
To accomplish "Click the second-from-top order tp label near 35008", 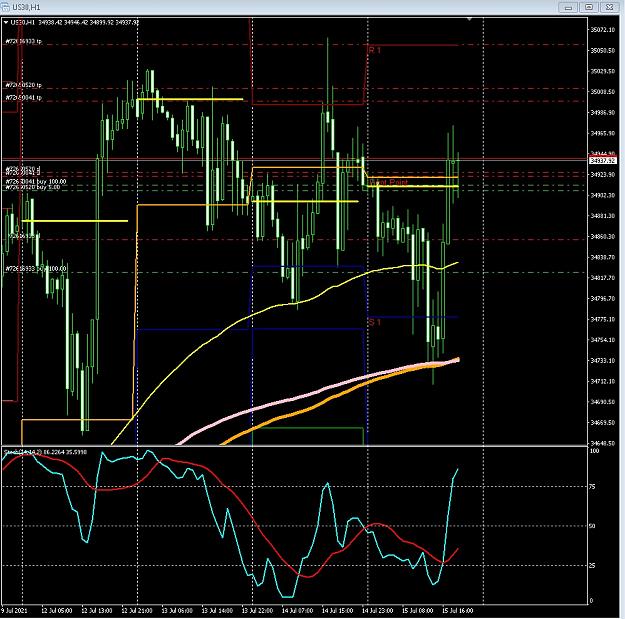I will click(24, 85).
